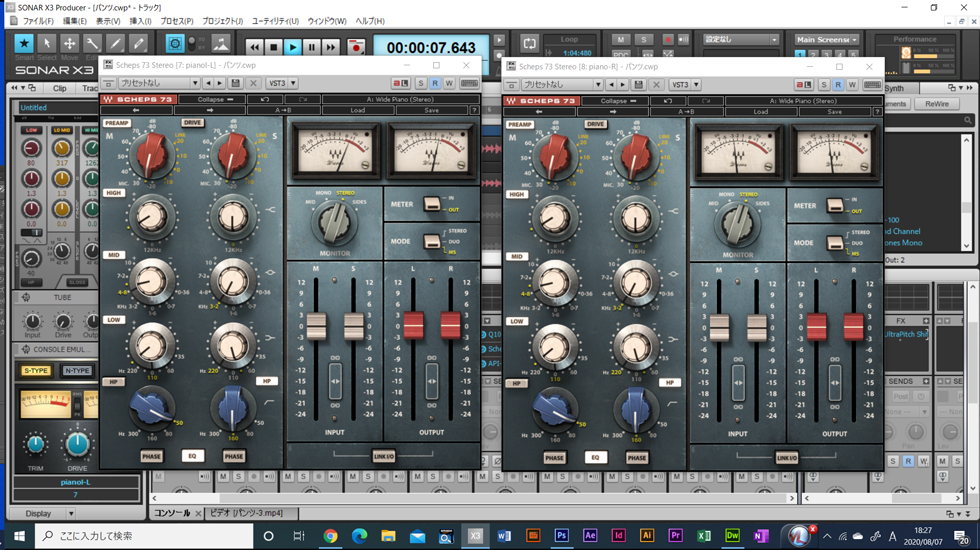Screen dimensions: 980x550
Task: Select the Move tool icon
Action: coord(69,44)
